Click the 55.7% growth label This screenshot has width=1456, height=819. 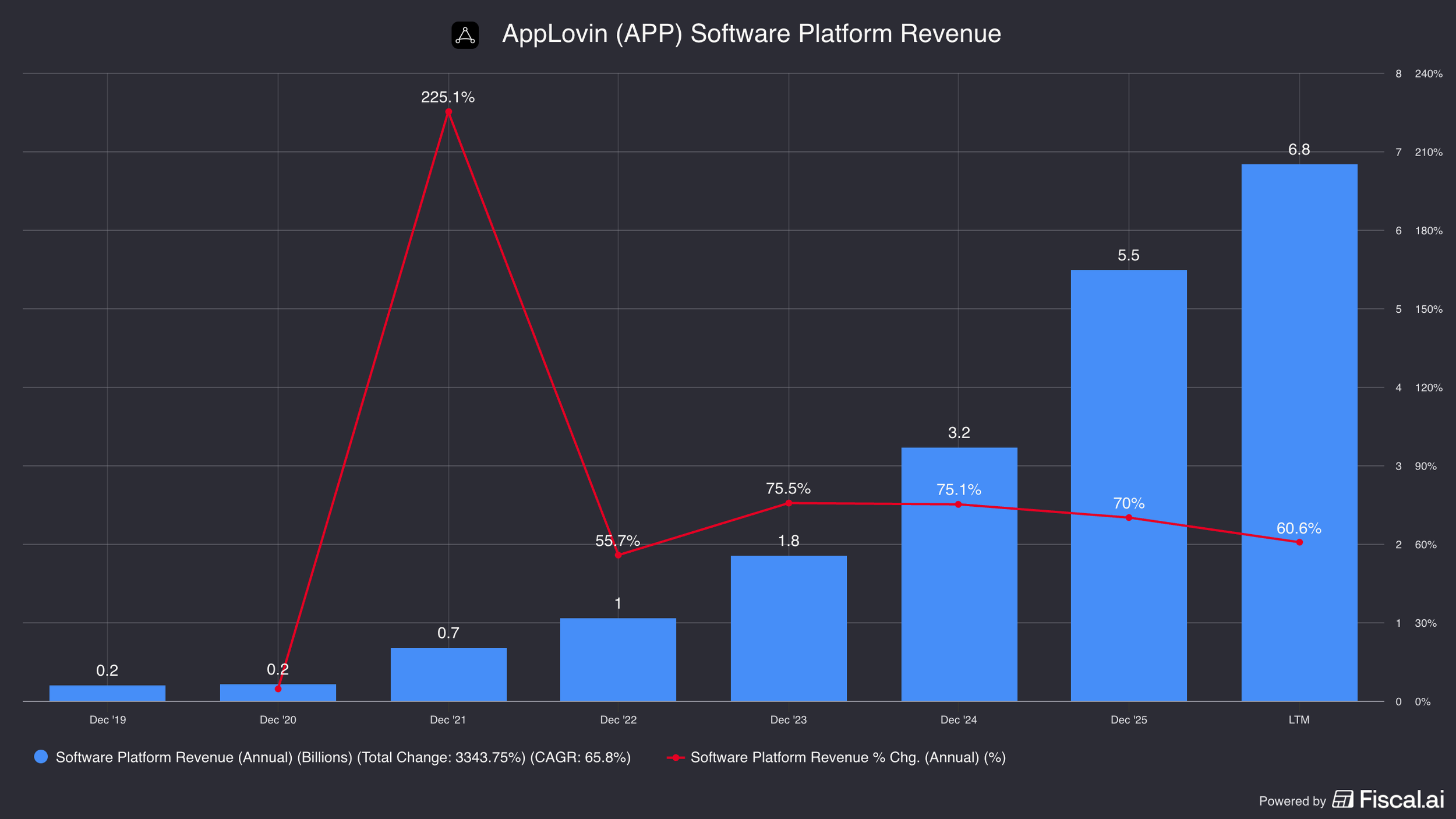pyautogui.click(x=617, y=541)
